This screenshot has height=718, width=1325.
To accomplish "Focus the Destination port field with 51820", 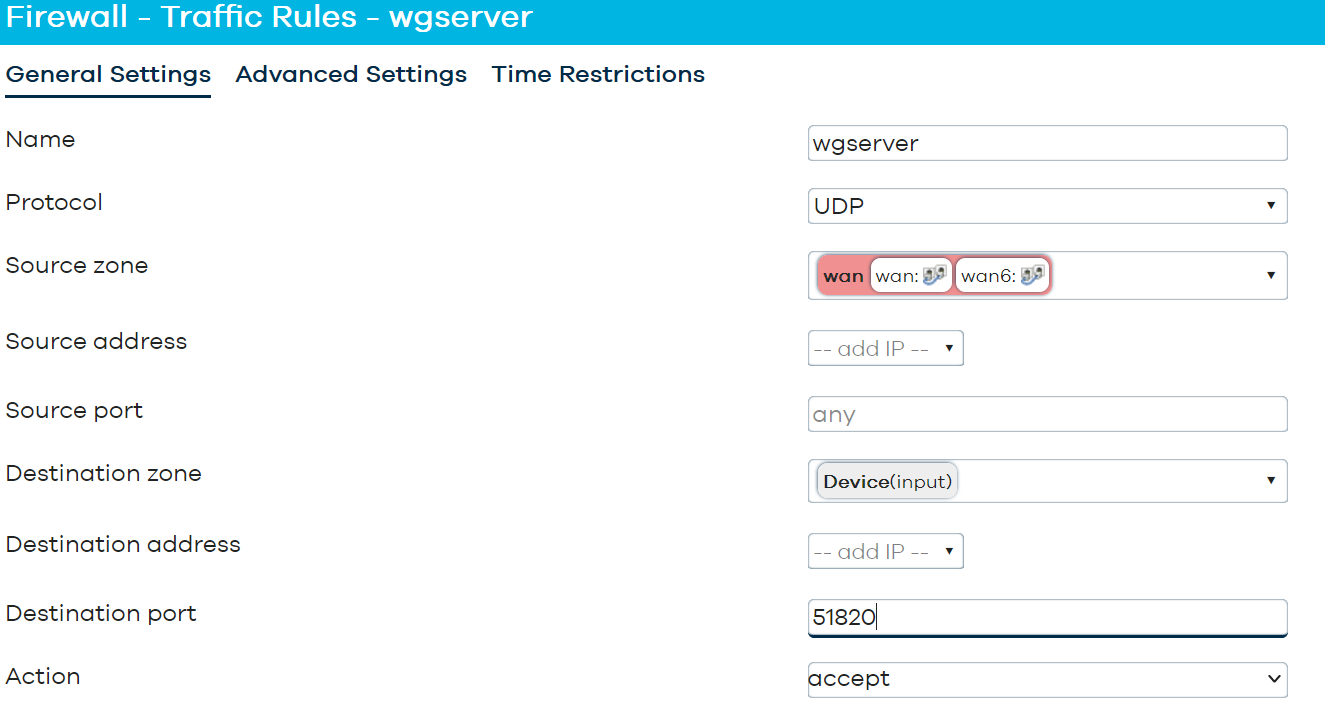I will [1046, 618].
